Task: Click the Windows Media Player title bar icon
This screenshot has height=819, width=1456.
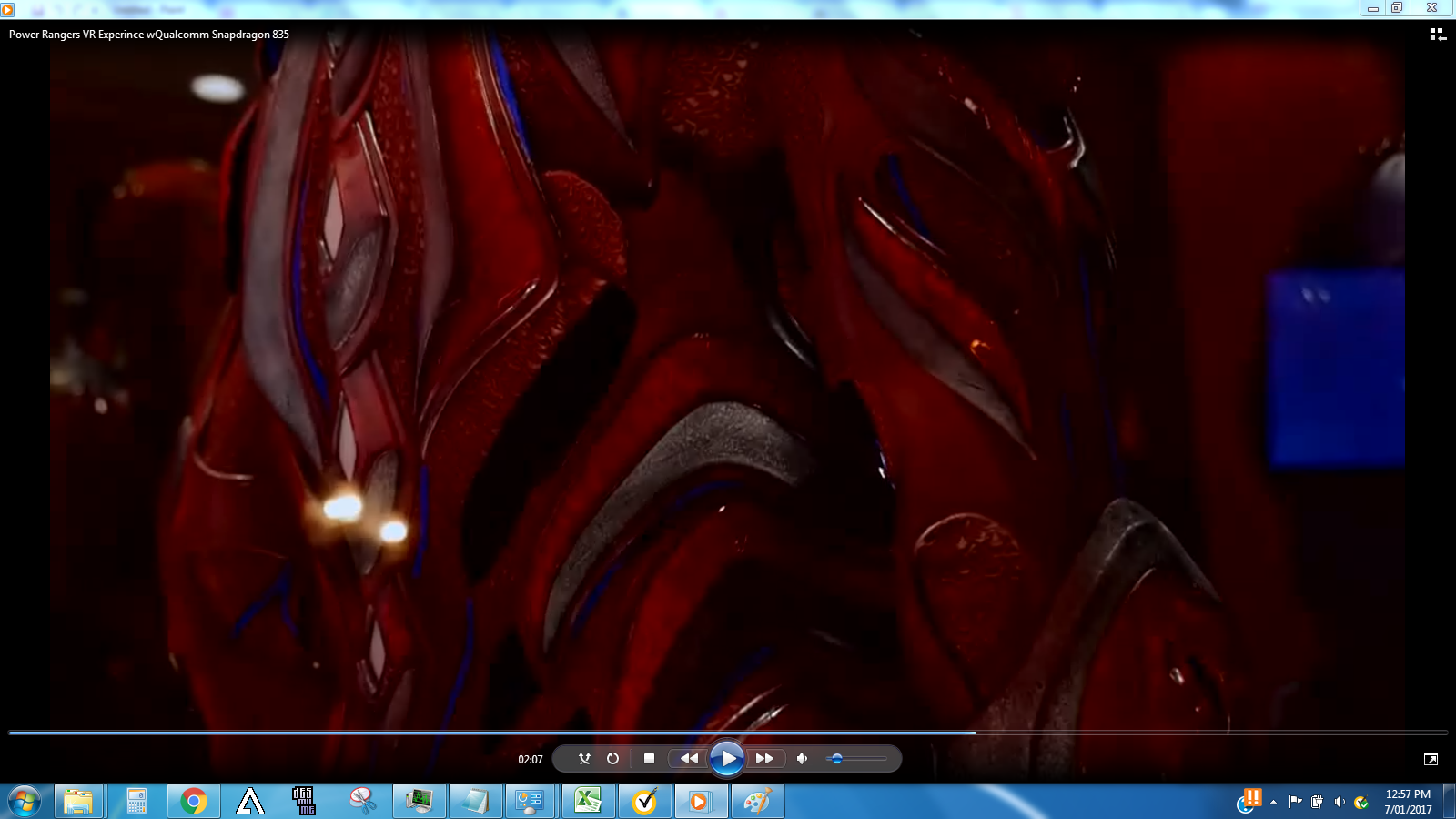Action: tap(7, 9)
